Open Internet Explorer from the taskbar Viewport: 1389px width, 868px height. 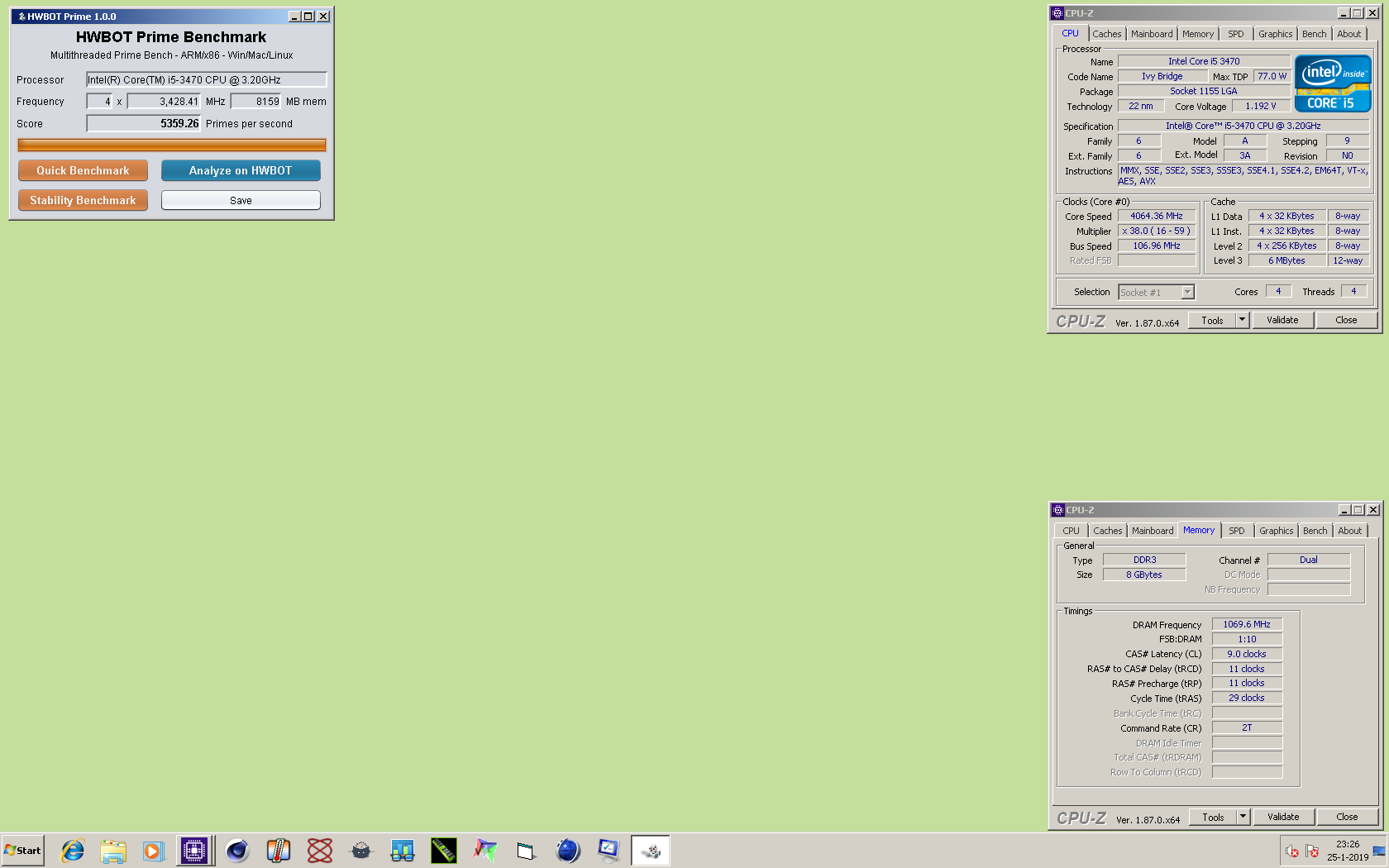[x=72, y=851]
